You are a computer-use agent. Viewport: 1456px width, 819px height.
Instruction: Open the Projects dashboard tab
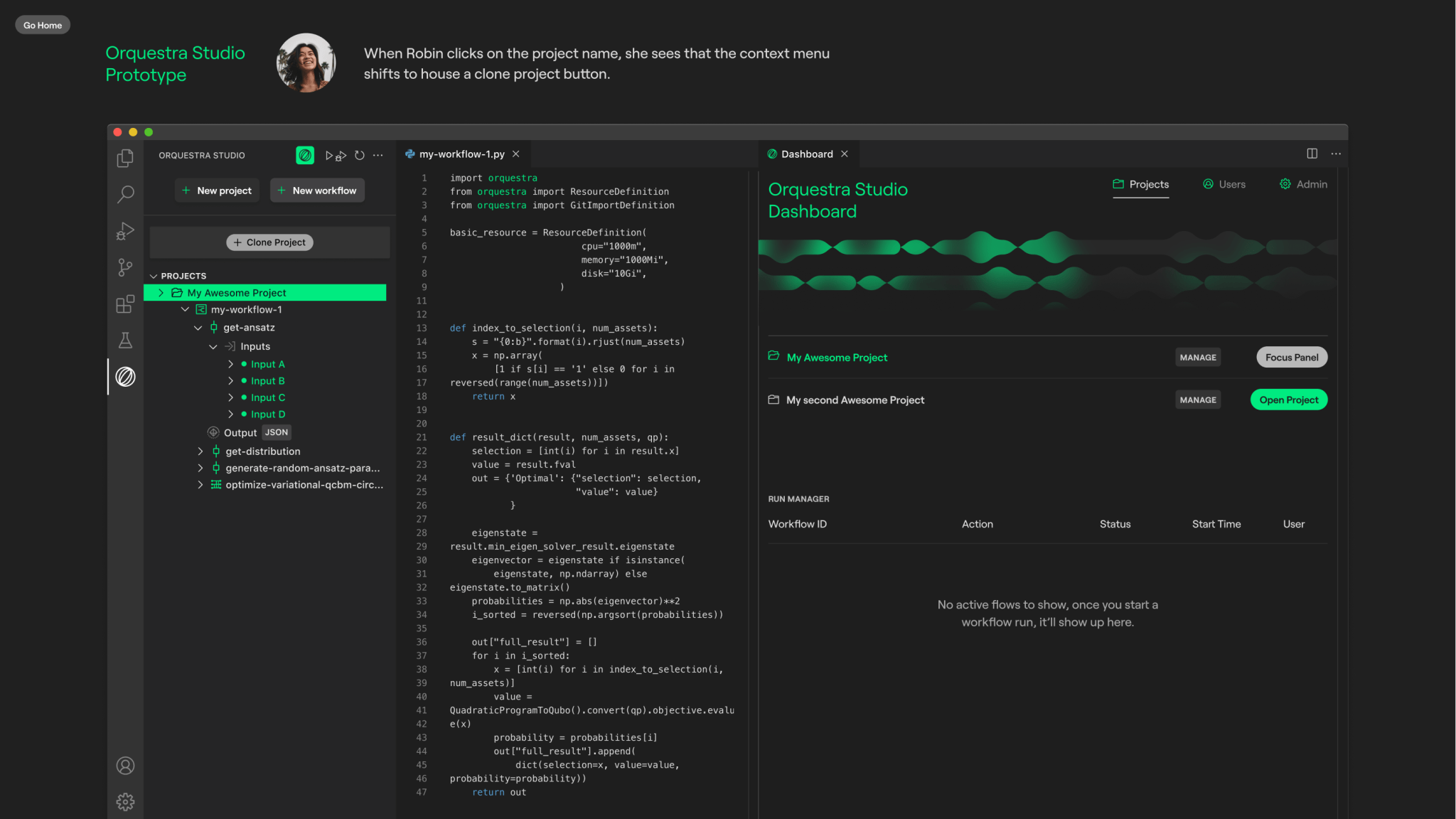click(1140, 184)
